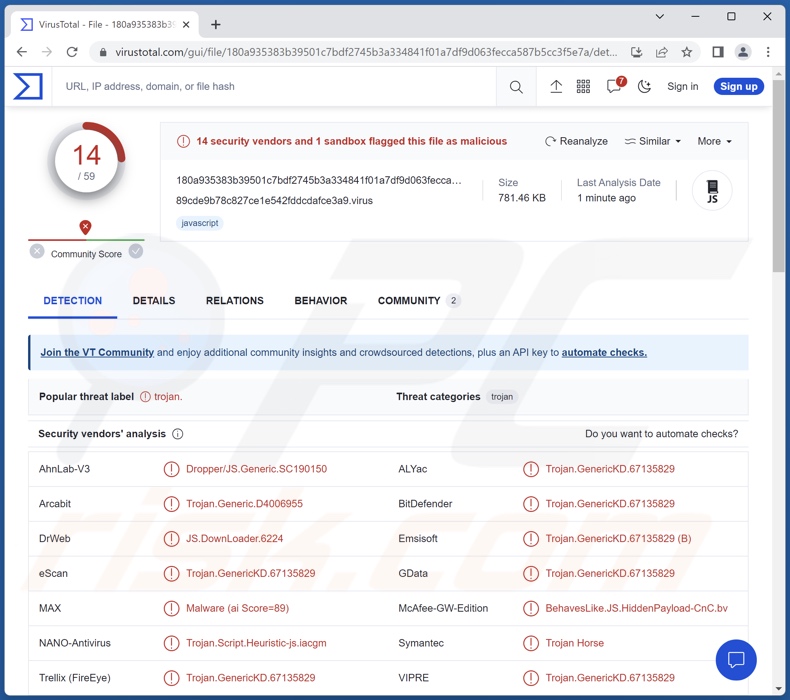Bookmark this page with star icon
The image size is (790, 700).
click(686, 52)
